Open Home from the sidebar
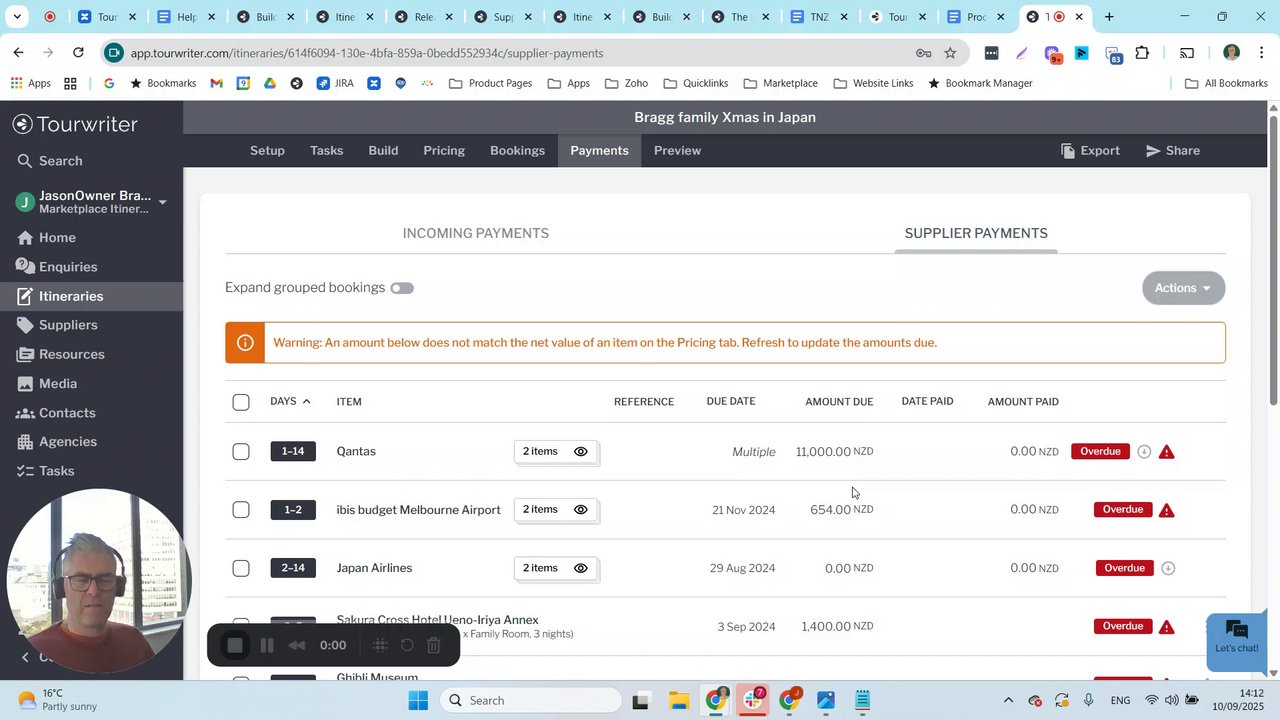 pyautogui.click(x=46, y=238)
